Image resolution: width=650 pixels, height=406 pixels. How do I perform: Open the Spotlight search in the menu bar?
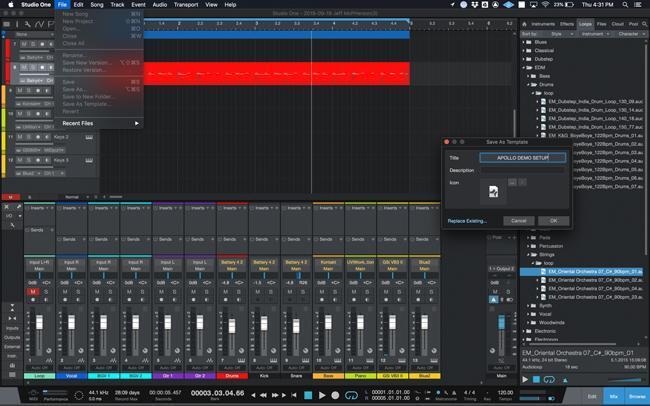pyautogui.click(x=625, y=5)
